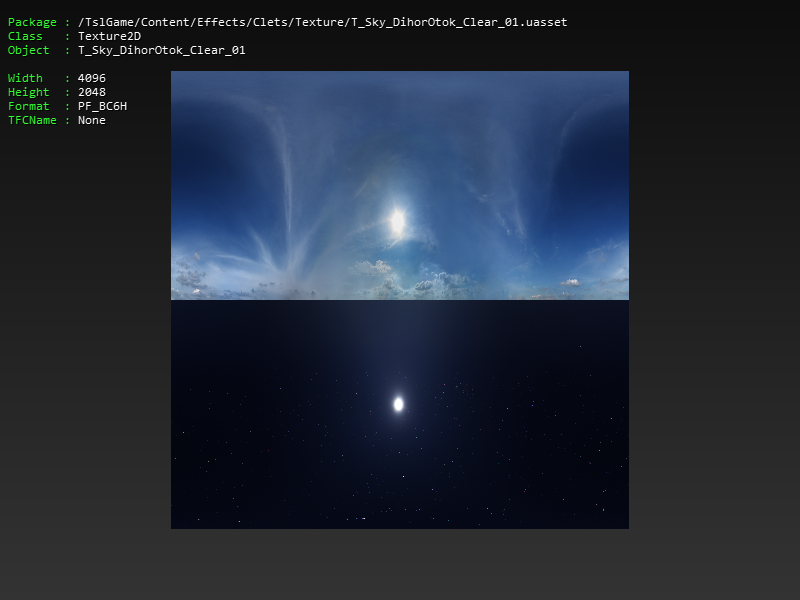The width and height of the screenshot is (800, 600).
Task: Click the glowing light in the night sky
Action: (398, 404)
